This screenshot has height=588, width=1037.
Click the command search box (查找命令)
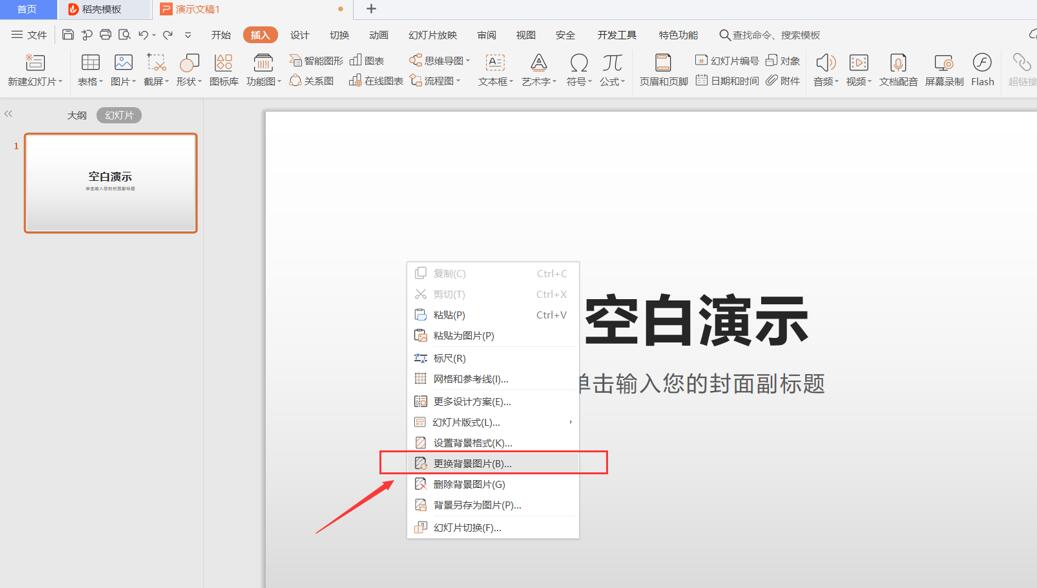770,35
